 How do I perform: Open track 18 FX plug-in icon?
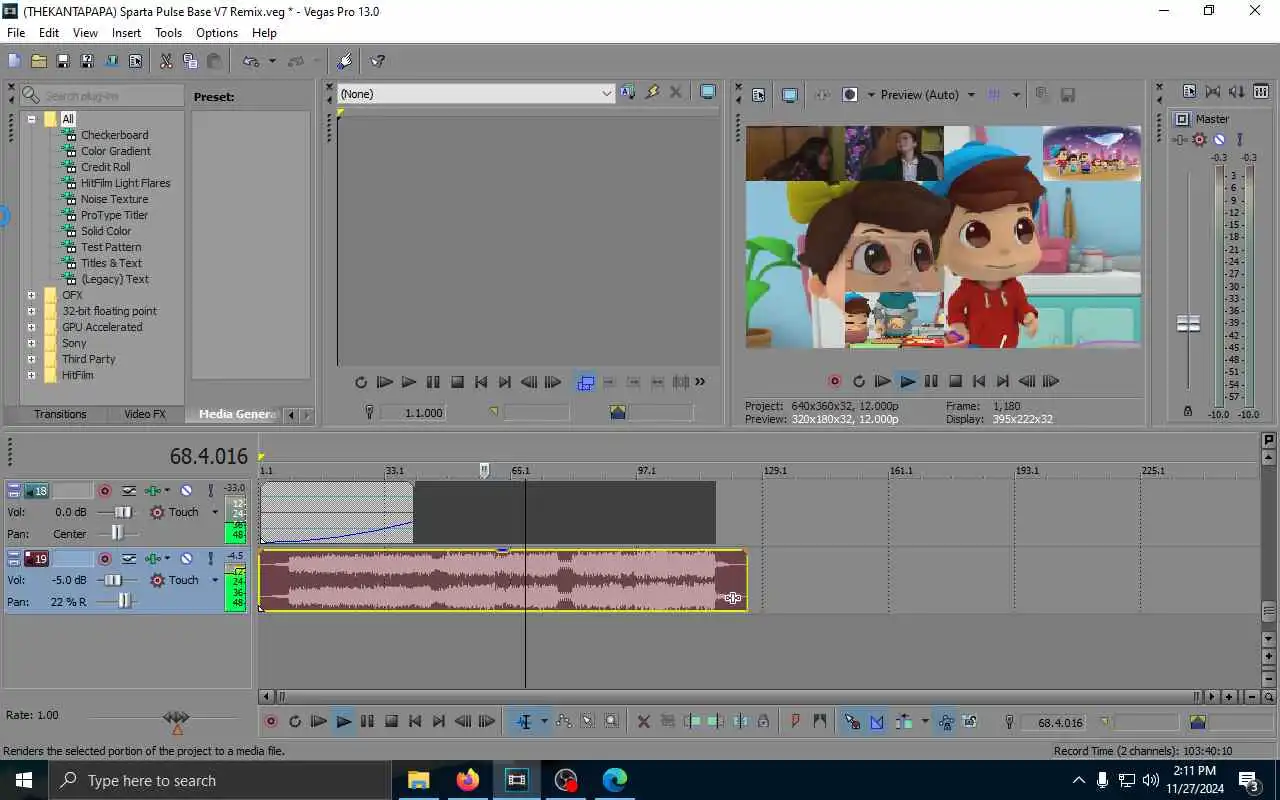(153, 491)
